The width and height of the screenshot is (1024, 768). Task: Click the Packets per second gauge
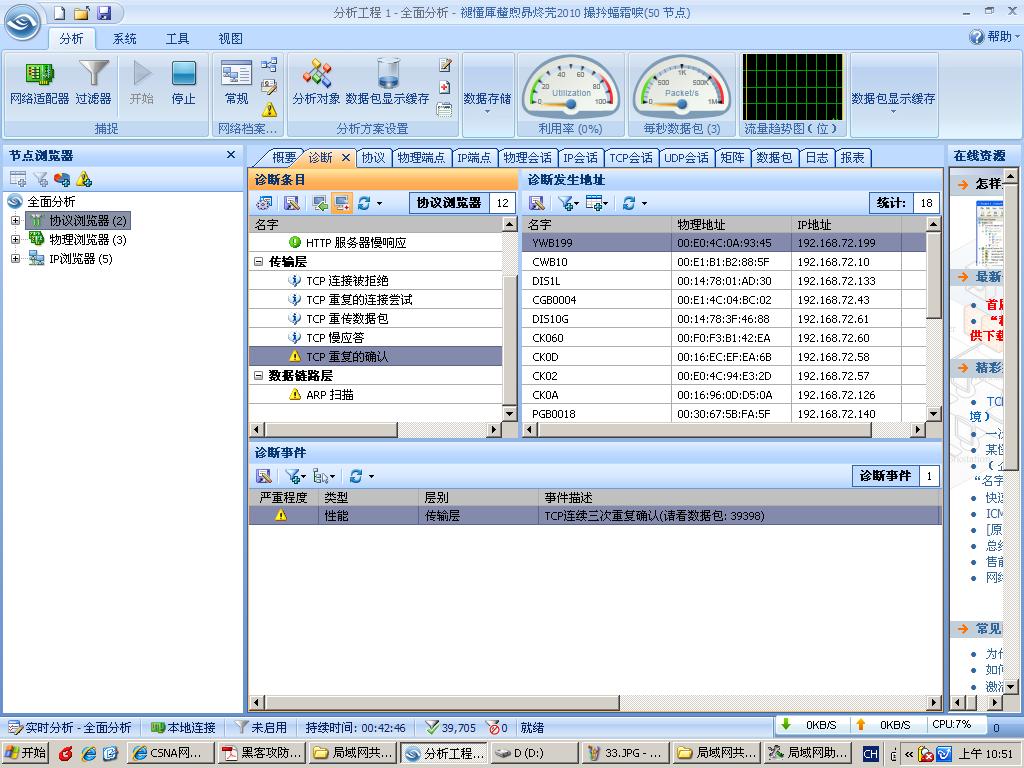(x=682, y=88)
